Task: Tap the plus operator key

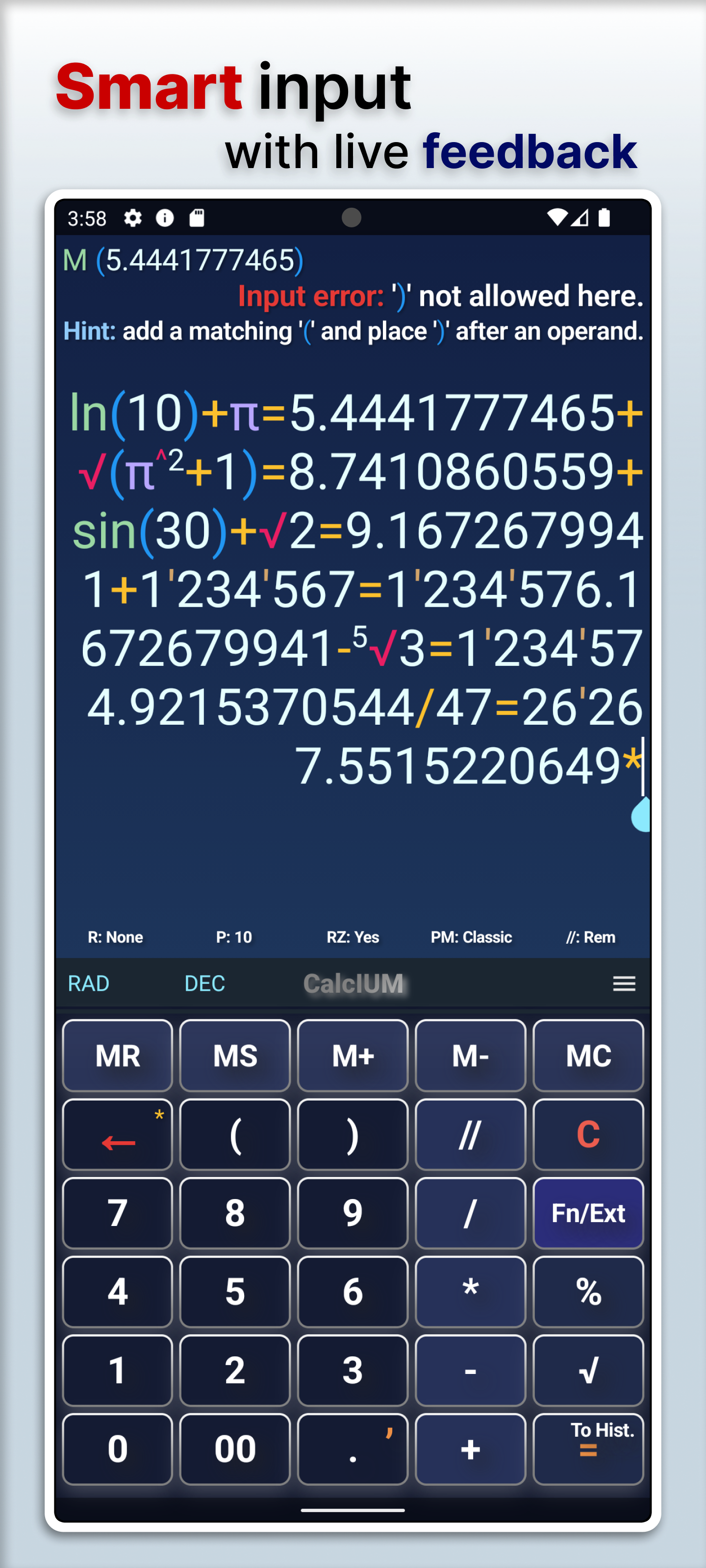Action: pyautogui.click(x=470, y=1449)
